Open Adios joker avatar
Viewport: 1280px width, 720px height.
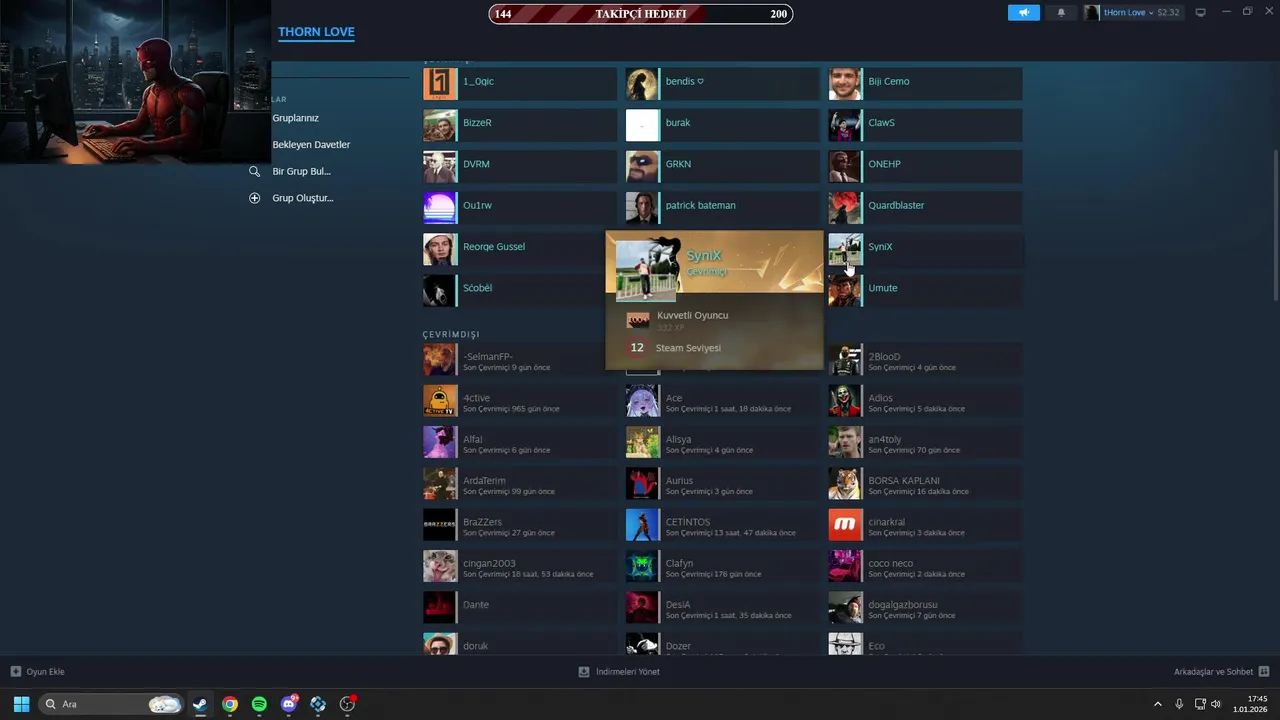point(845,401)
